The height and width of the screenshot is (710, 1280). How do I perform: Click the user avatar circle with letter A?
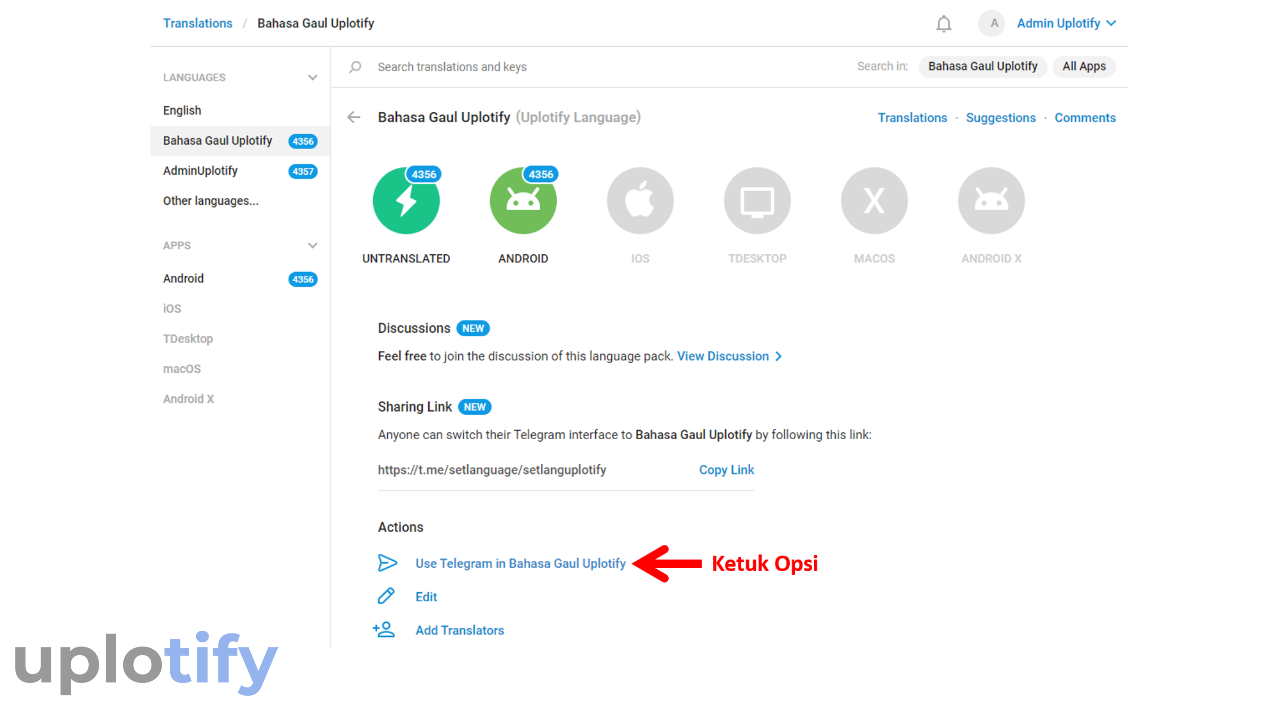pyautogui.click(x=991, y=23)
